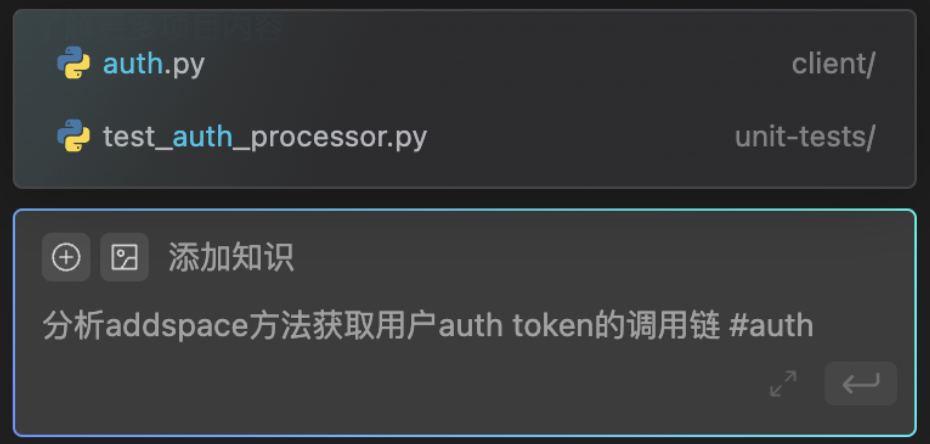Click the highlighted auth in test_auth_processor.py
930x444 pixels.
point(202,137)
